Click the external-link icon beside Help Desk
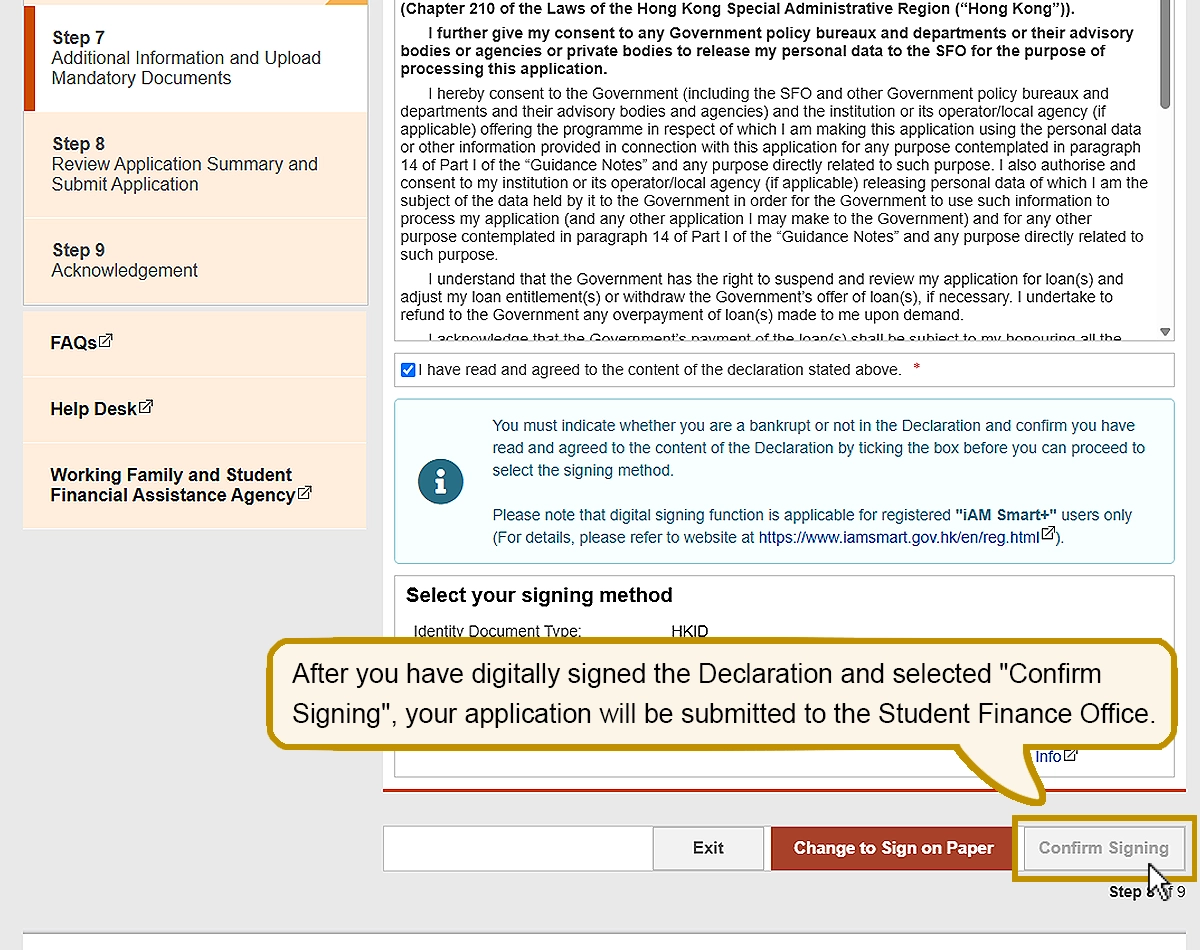This screenshot has width=1200, height=950. [146, 407]
